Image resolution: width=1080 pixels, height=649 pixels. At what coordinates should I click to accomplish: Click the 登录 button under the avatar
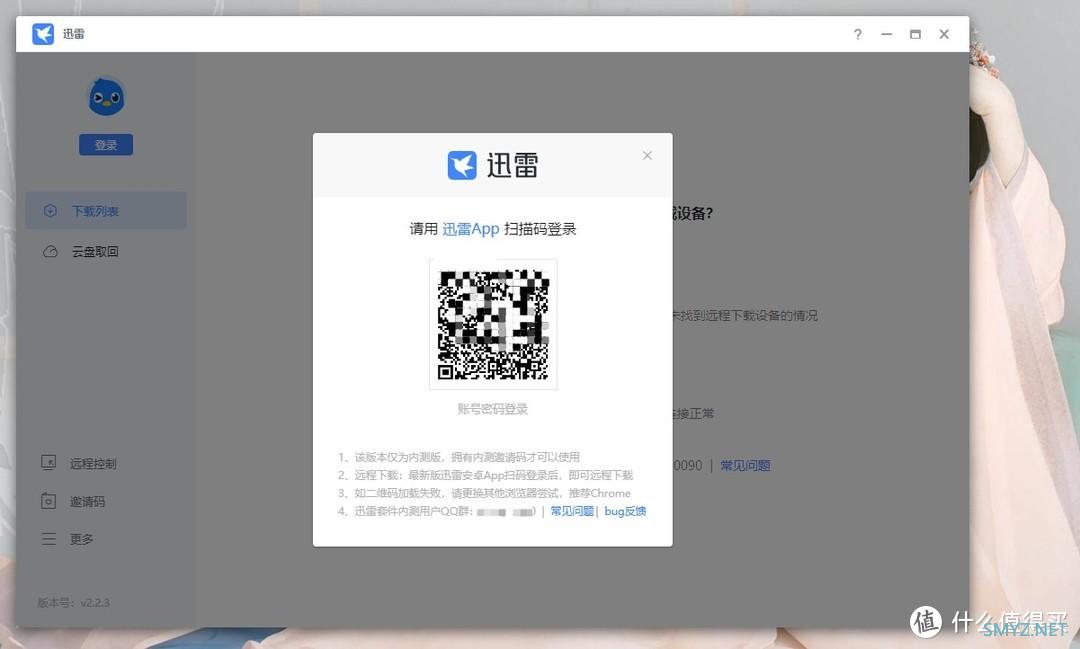pos(106,145)
